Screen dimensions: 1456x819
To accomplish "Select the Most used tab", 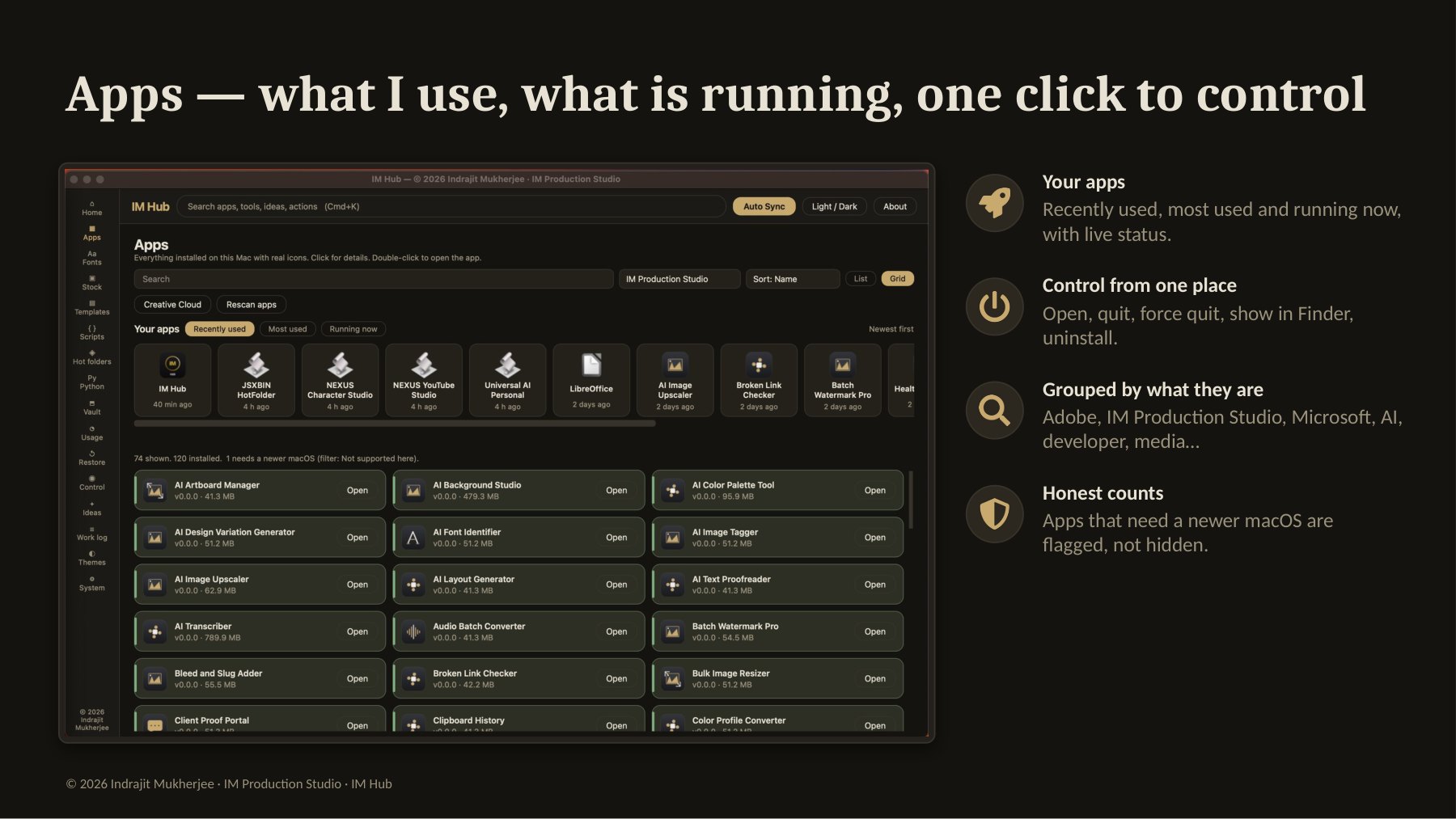I will (287, 329).
